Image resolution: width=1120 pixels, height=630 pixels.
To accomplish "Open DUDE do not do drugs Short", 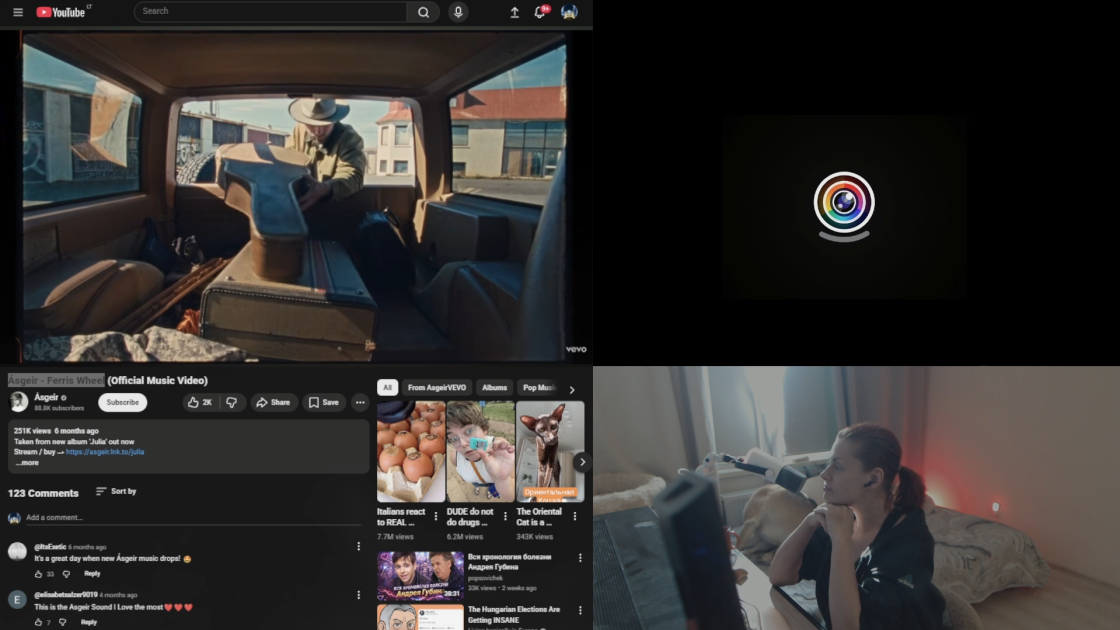I will 481,451.
